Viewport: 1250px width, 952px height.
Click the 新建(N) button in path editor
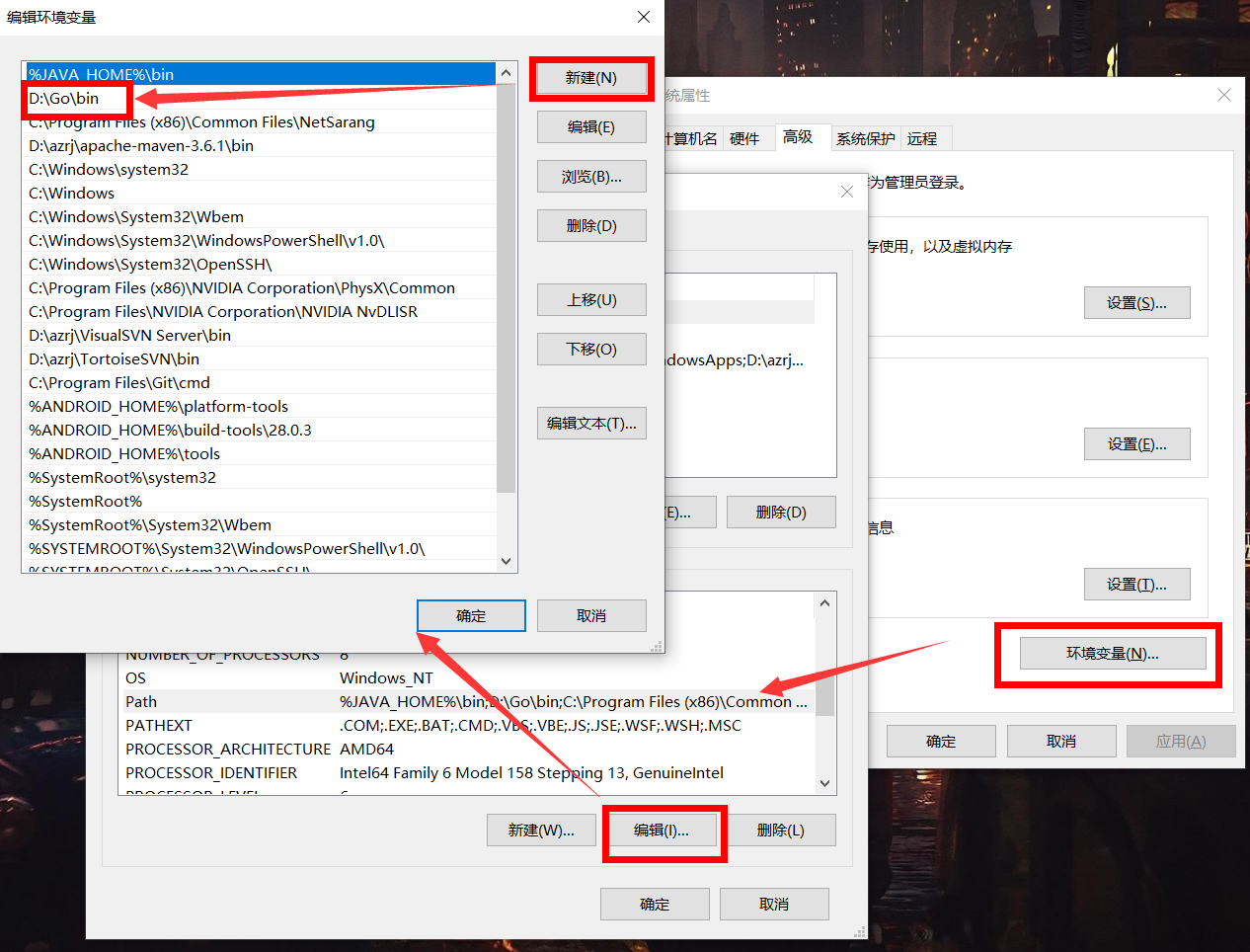pos(591,78)
